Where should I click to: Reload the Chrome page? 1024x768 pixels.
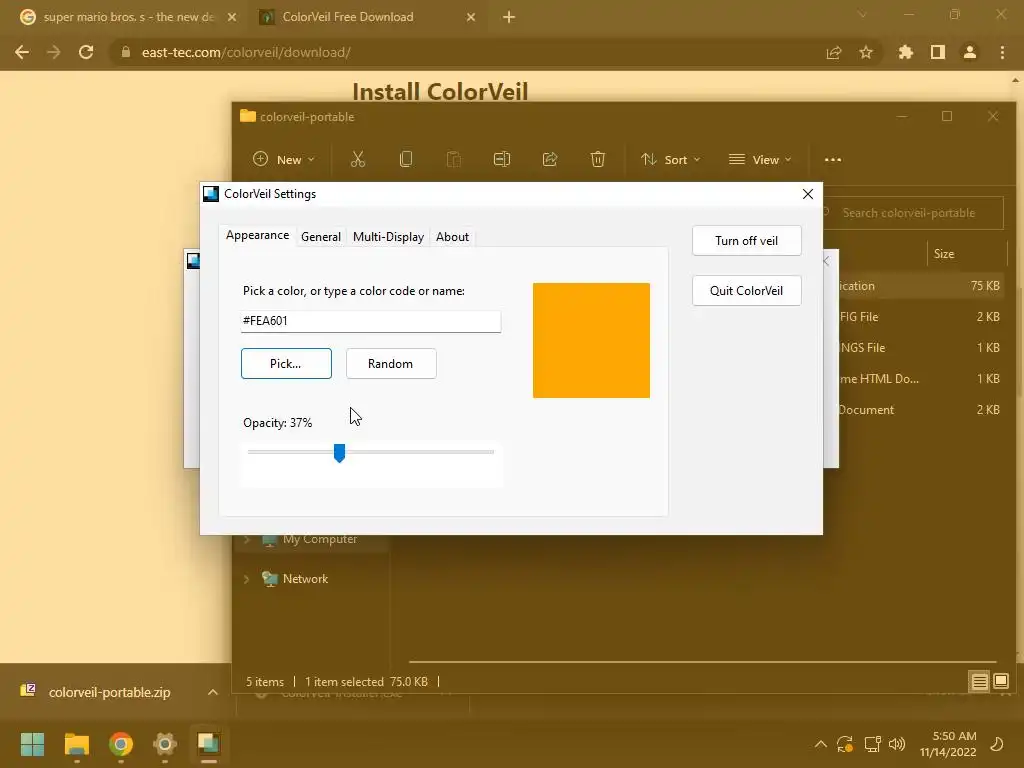point(86,52)
